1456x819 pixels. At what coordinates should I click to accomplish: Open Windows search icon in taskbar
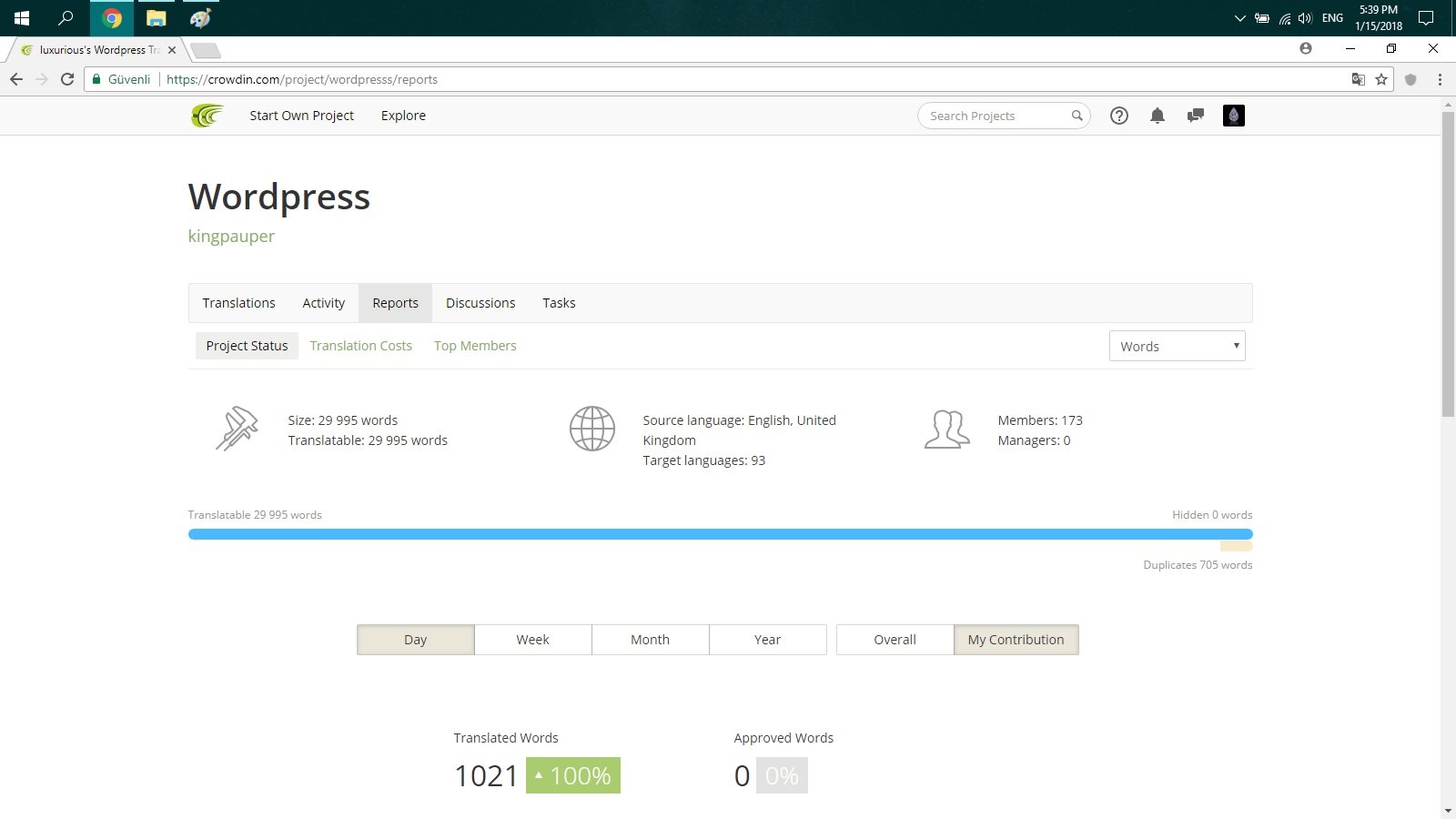pyautogui.click(x=66, y=18)
